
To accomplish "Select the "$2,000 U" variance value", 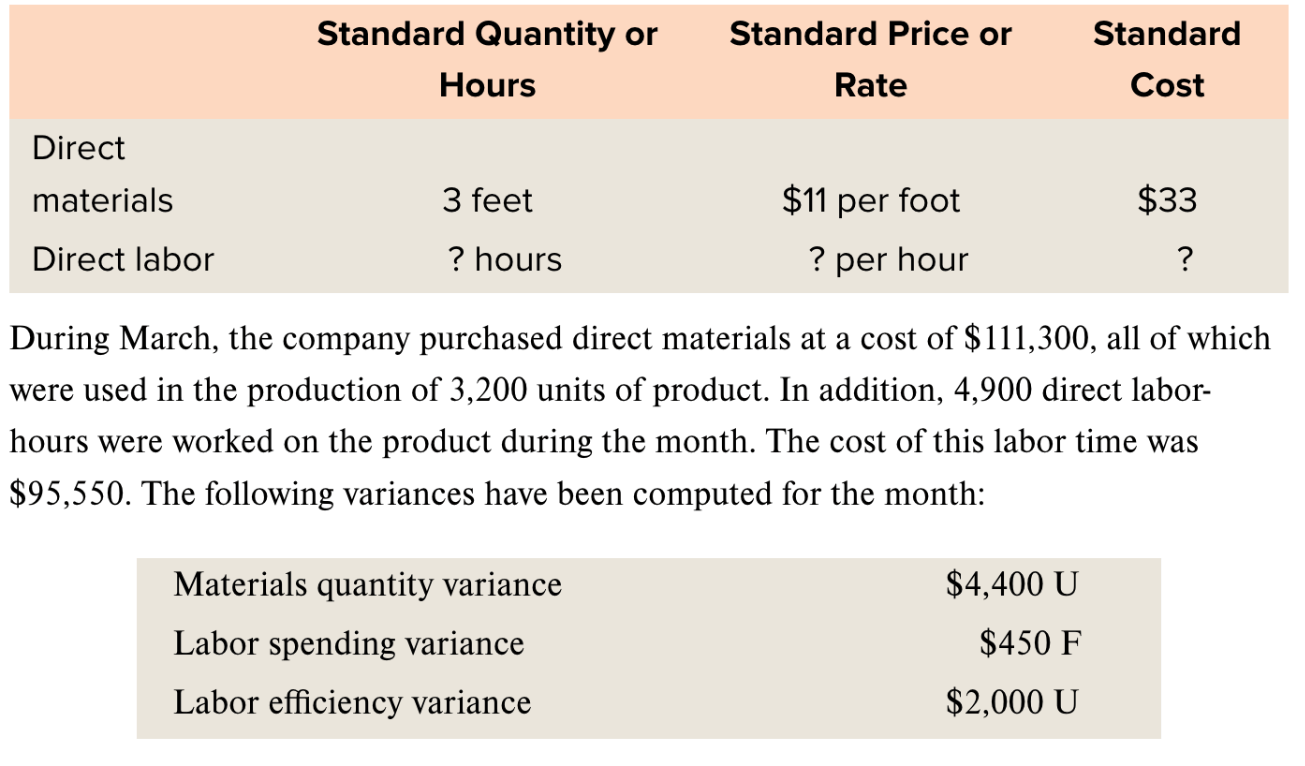I will pos(1012,702).
